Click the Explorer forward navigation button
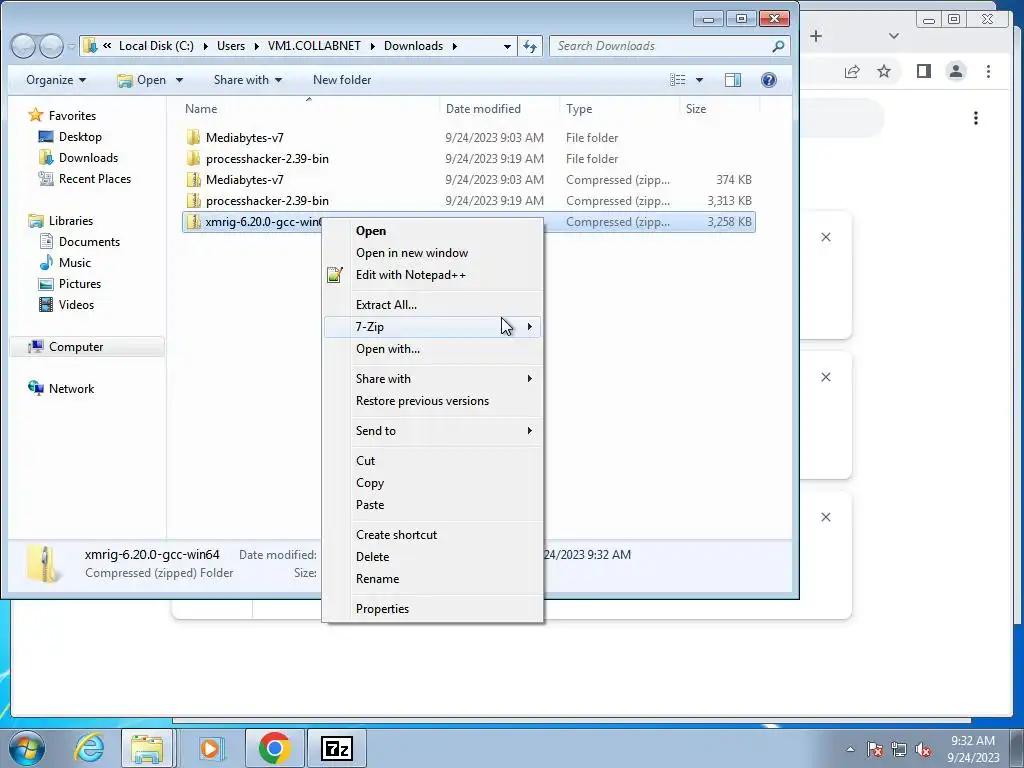1024x768 pixels. pos(52,46)
